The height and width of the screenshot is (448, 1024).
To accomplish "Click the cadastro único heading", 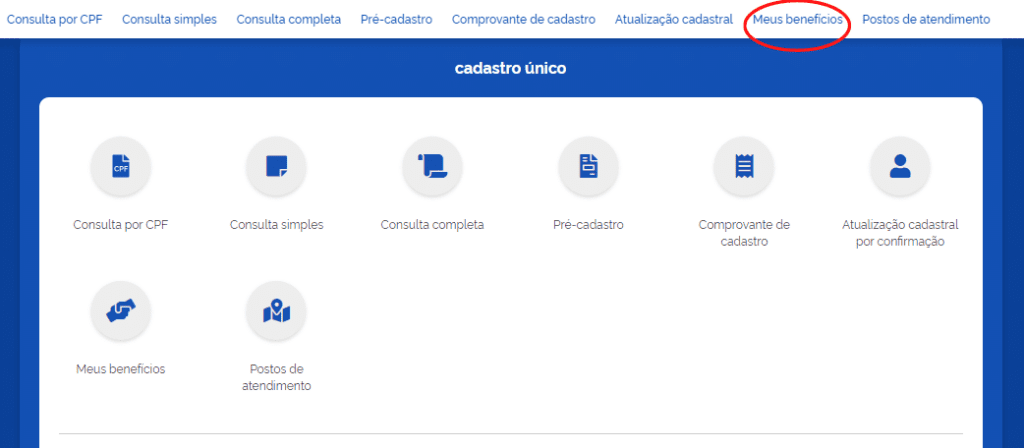I will (511, 69).
